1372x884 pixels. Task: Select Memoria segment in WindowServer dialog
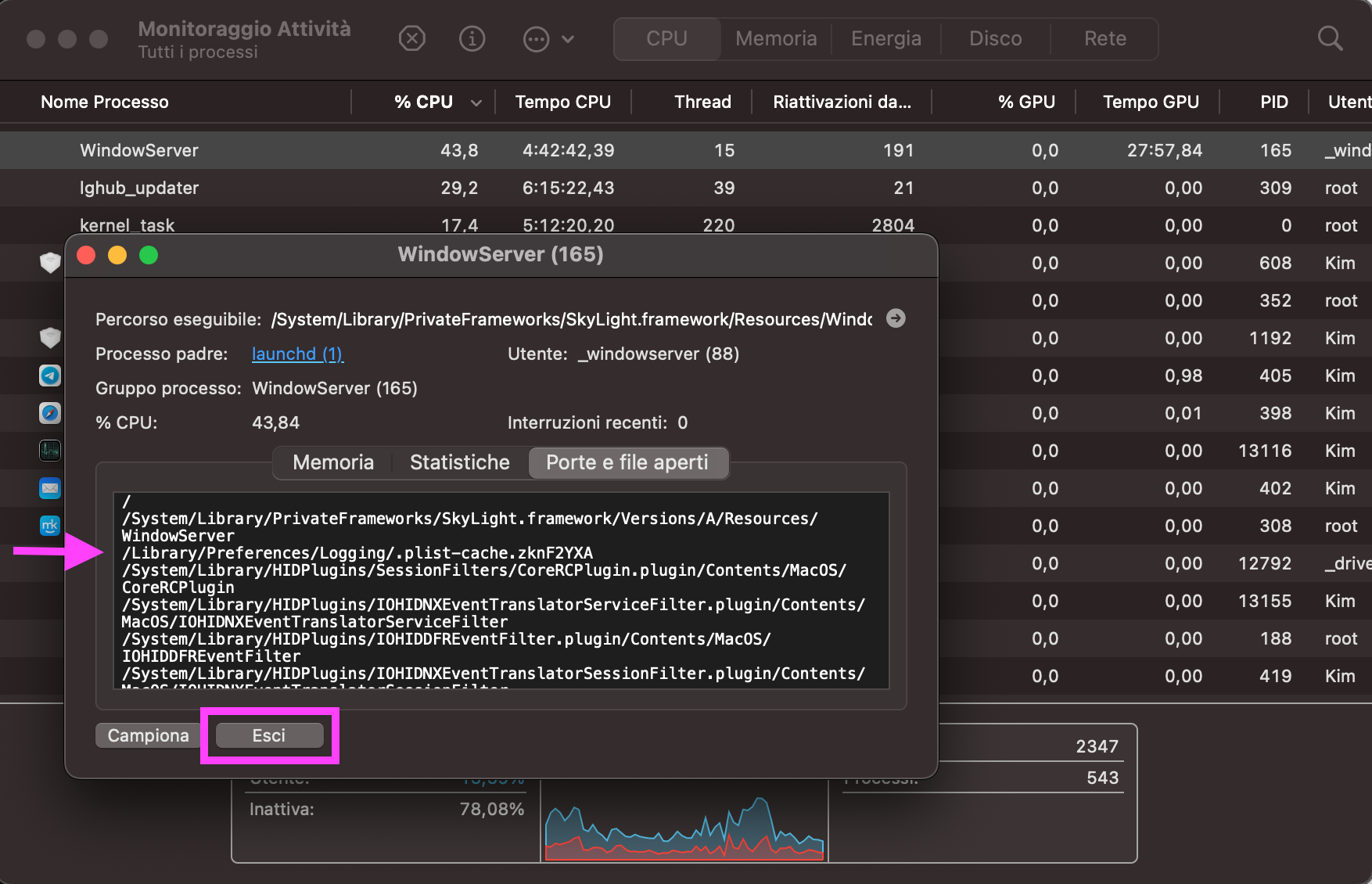click(333, 462)
